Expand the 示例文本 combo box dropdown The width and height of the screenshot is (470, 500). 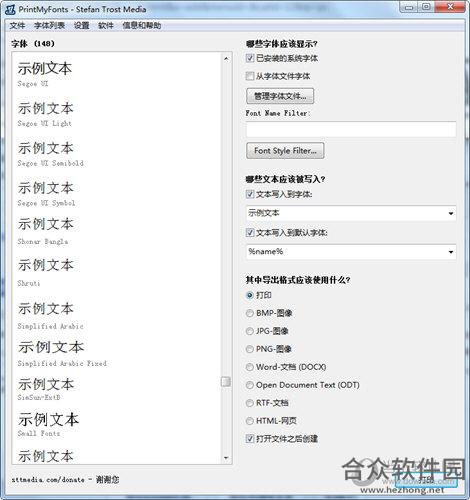(451, 213)
